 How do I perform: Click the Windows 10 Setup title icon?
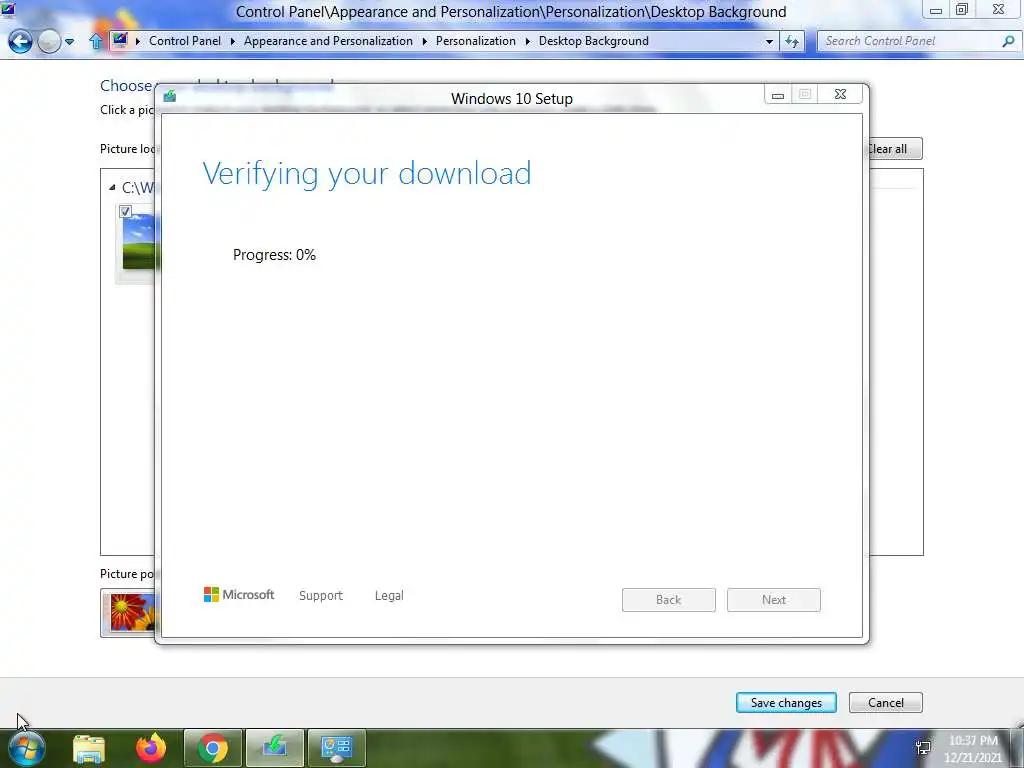170,97
